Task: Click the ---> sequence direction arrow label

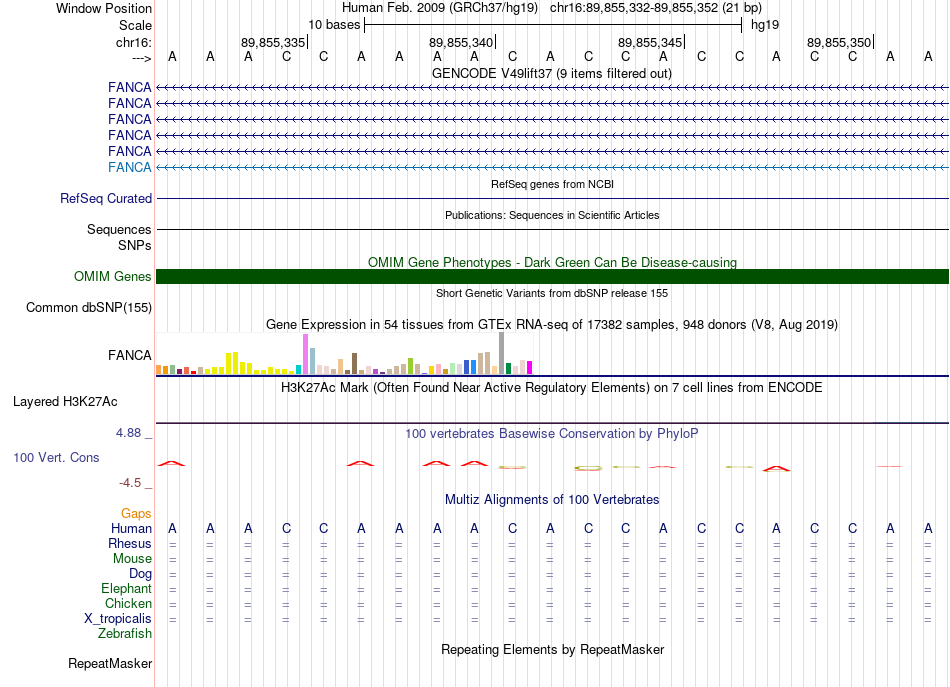Action: tap(141, 58)
